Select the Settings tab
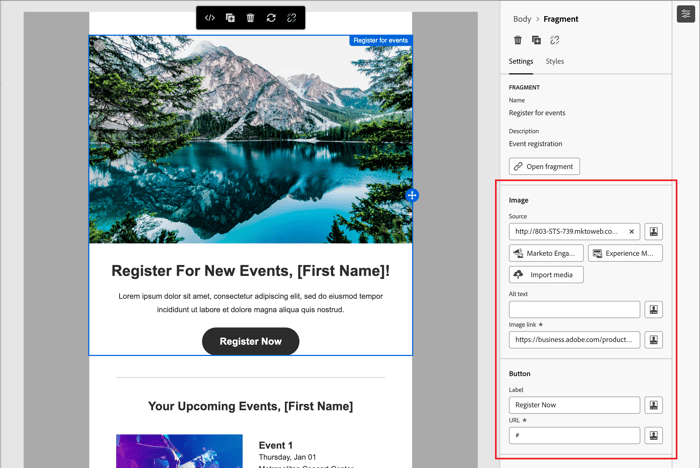The image size is (700, 468). (x=521, y=61)
